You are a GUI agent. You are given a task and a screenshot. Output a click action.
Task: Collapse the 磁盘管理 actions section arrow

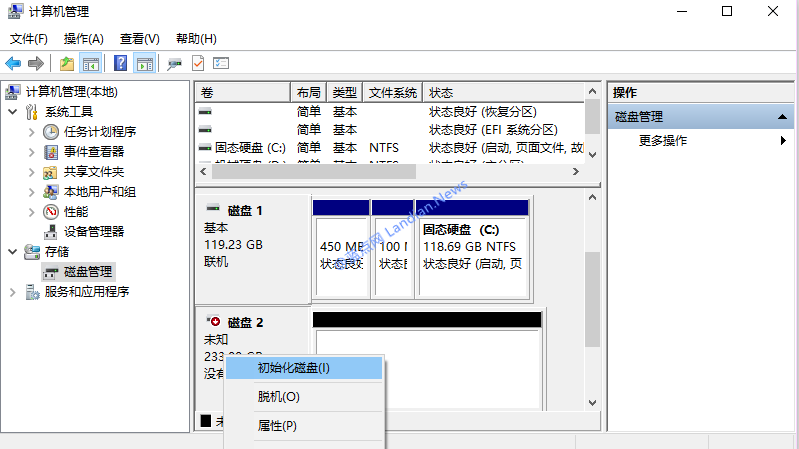(782, 117)
